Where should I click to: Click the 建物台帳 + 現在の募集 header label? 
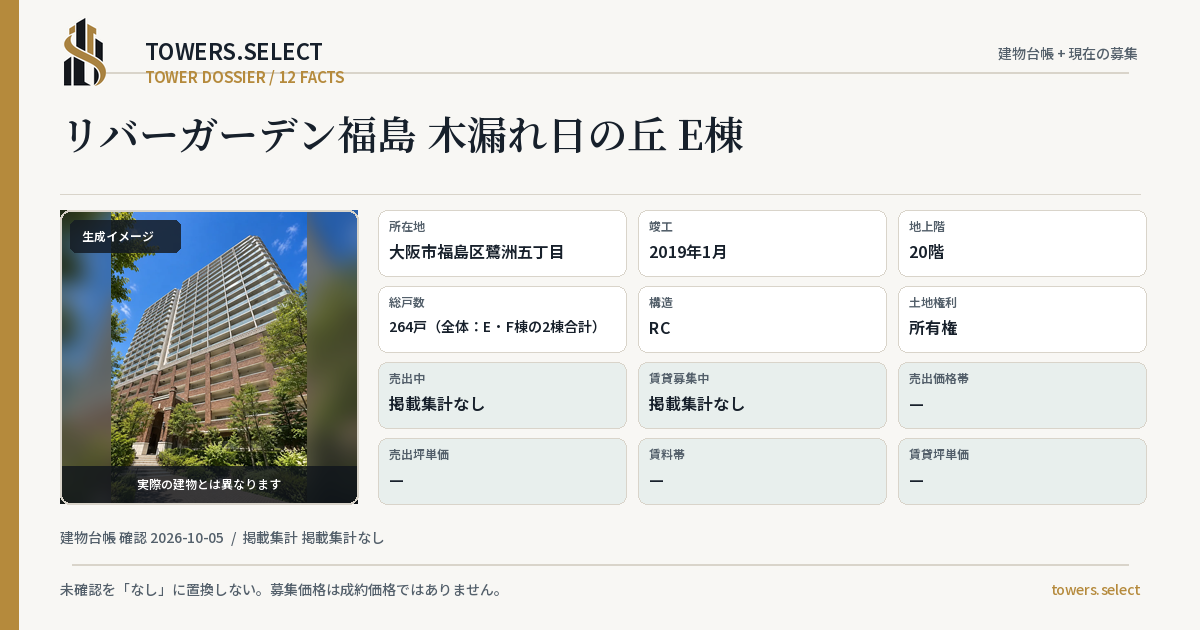point(1068,54)
